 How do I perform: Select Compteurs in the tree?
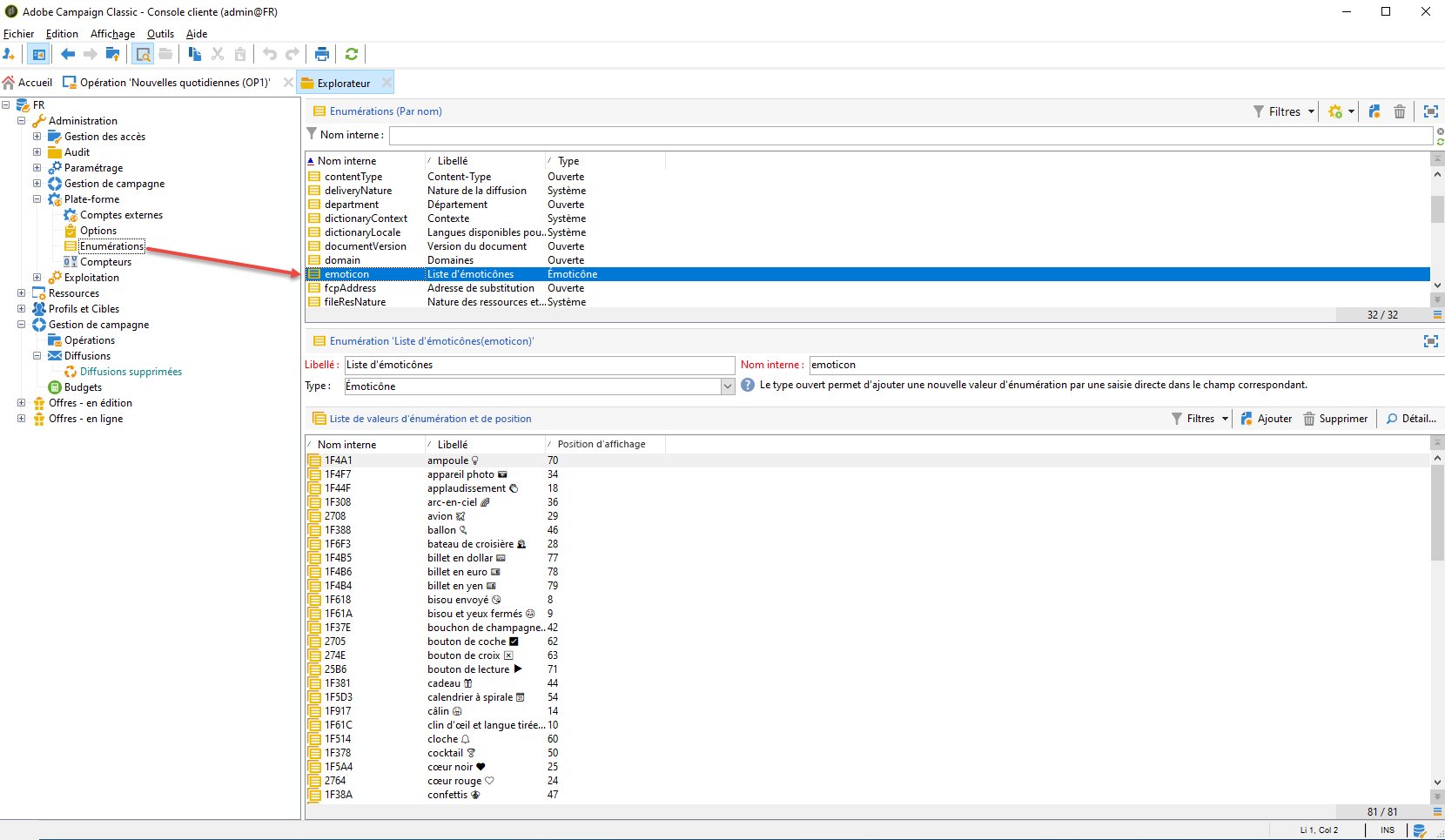tap(106, 262)
